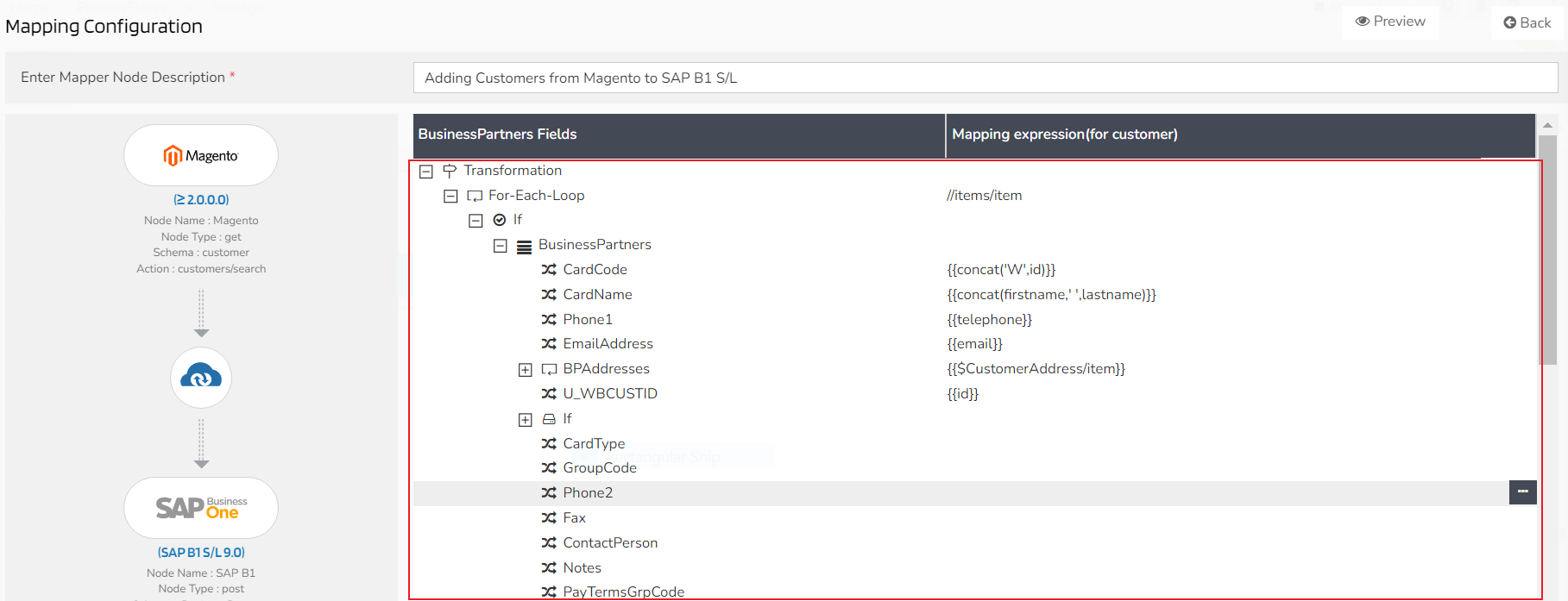Image resolution: width=1568 pixels, height=601 pixels.
Task: Click the loop icon beside For-Each-Loop
Action: 475,196
